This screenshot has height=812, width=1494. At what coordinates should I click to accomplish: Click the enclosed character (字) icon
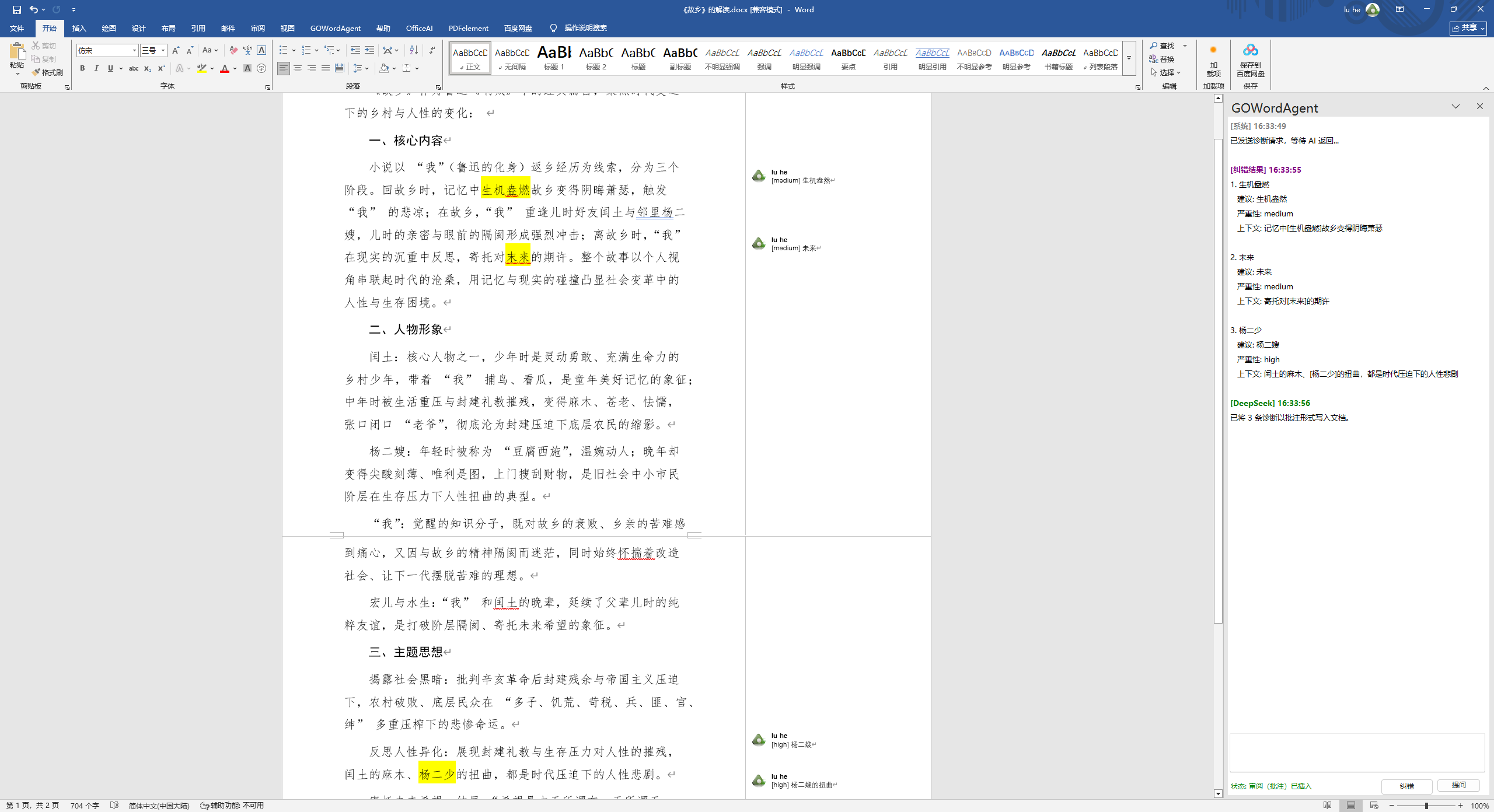tap(261, 68)
